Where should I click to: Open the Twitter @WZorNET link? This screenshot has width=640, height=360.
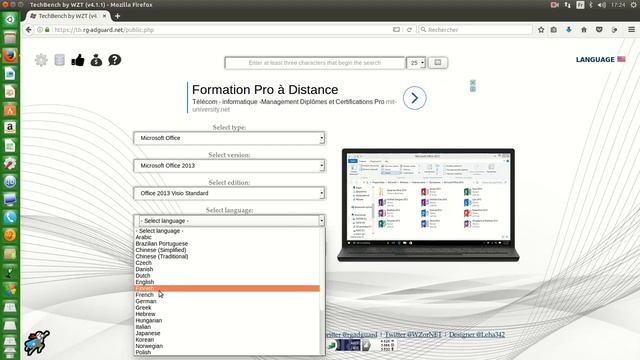tap(413, 334)
